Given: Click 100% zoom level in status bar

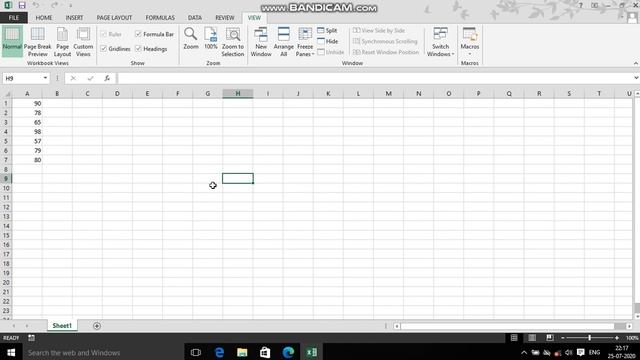Looking at the screenshot, I should (632, 338).
